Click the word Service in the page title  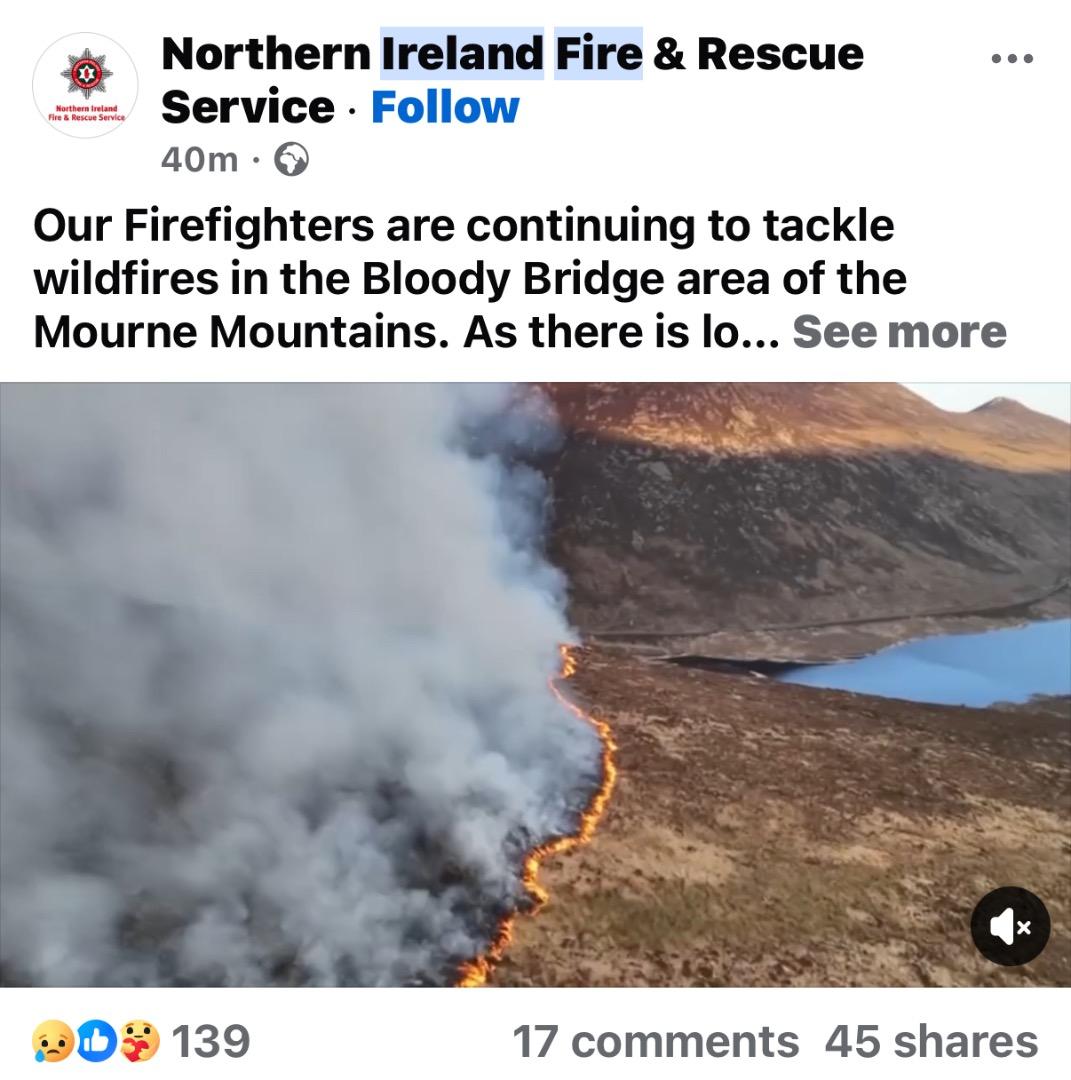click(248, 107)
